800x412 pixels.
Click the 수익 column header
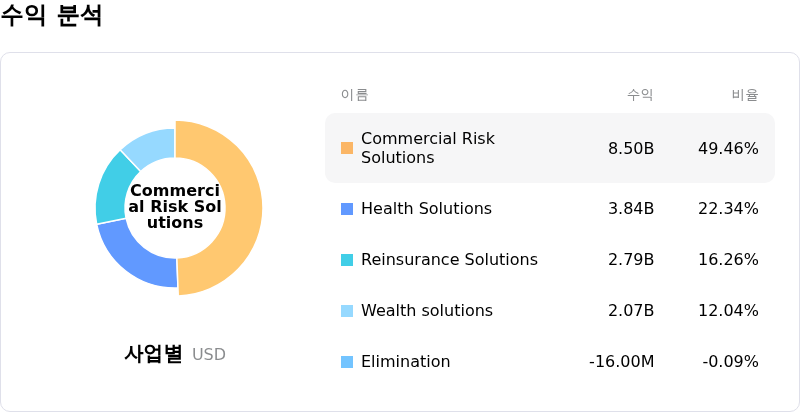[640, 95]
